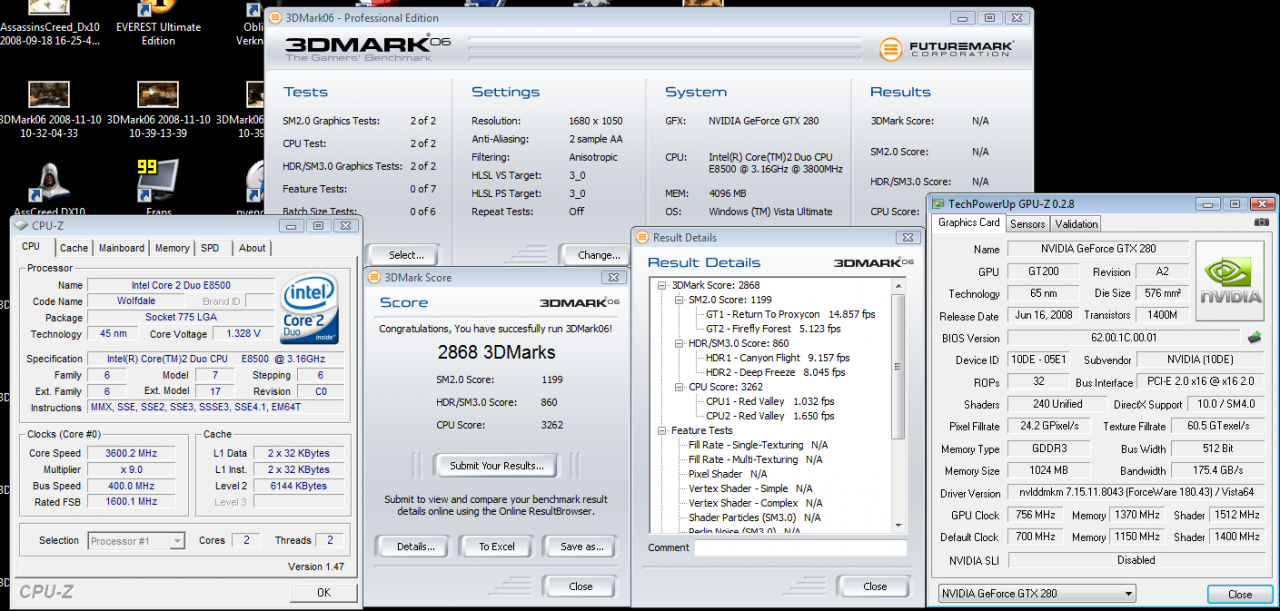Image resolution: width=1280 pixels, height=611 pixels.
Task: Click the Comment input field
Action: point(800,548)
